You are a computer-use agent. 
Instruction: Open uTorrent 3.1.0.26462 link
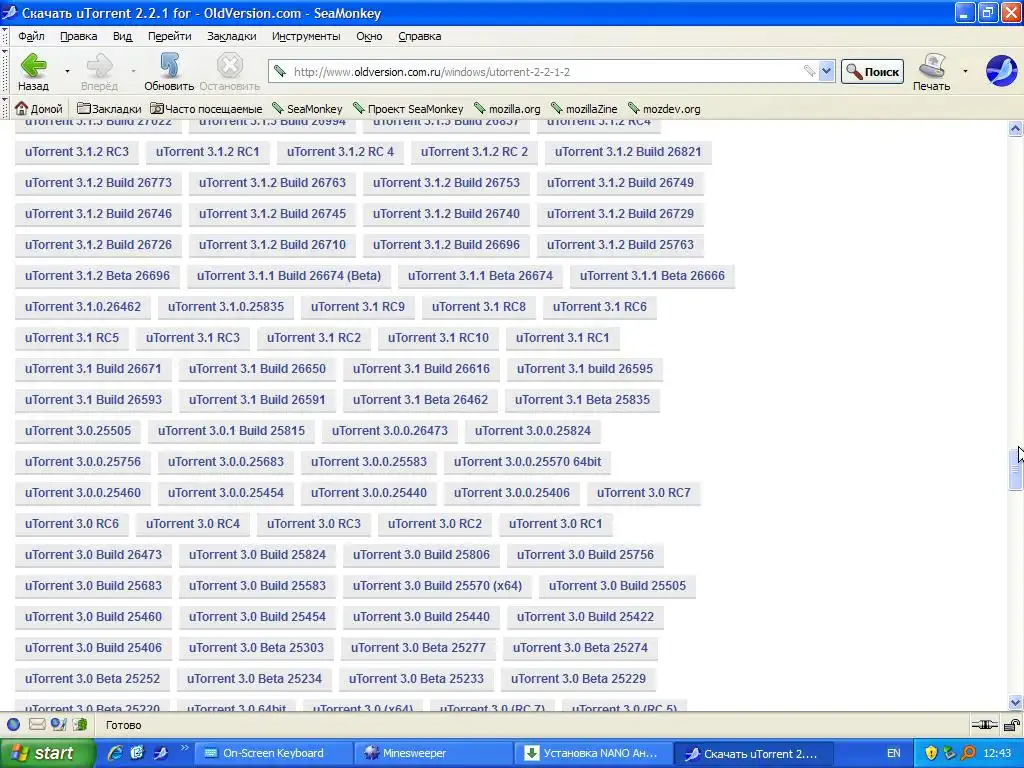pyautogui.click(x=83, y=307)
